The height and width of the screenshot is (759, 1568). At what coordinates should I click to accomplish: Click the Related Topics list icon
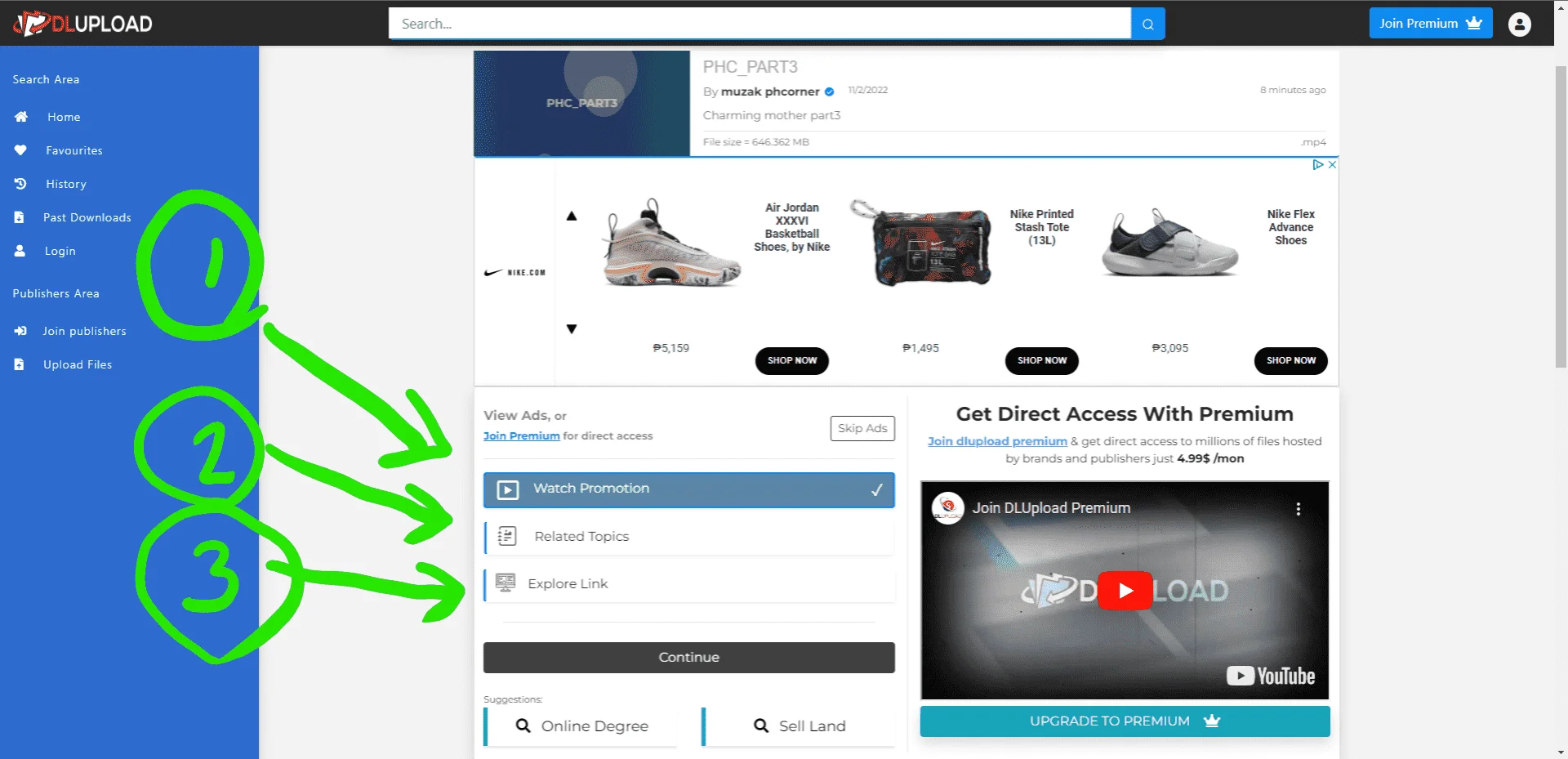507,536
